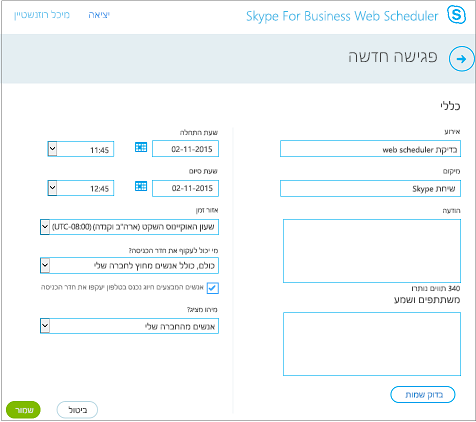Expand the 11:45 start time dropdown

point(52,149)
